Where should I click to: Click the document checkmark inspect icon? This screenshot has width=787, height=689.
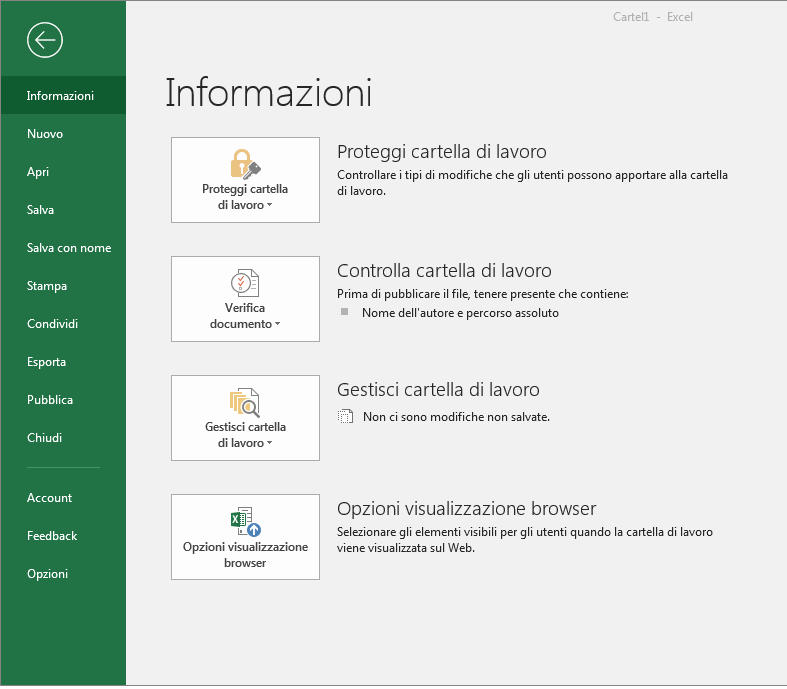point(245,283)
